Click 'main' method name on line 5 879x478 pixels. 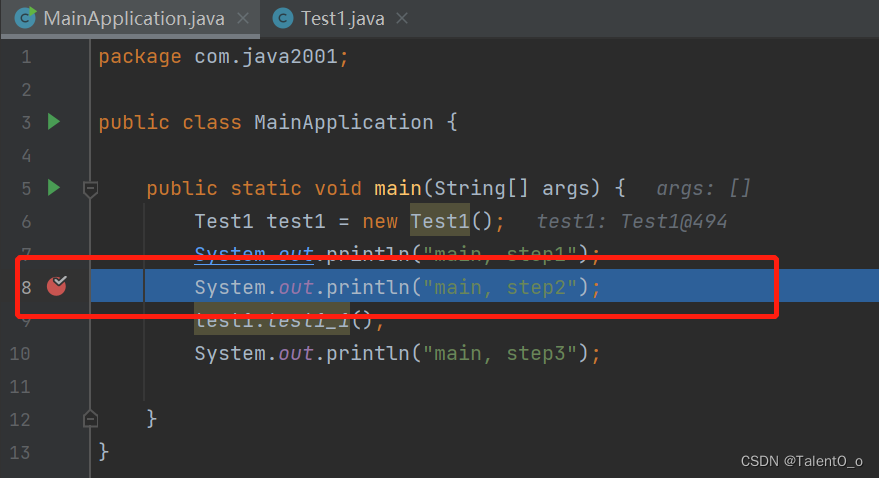[397, 188]
